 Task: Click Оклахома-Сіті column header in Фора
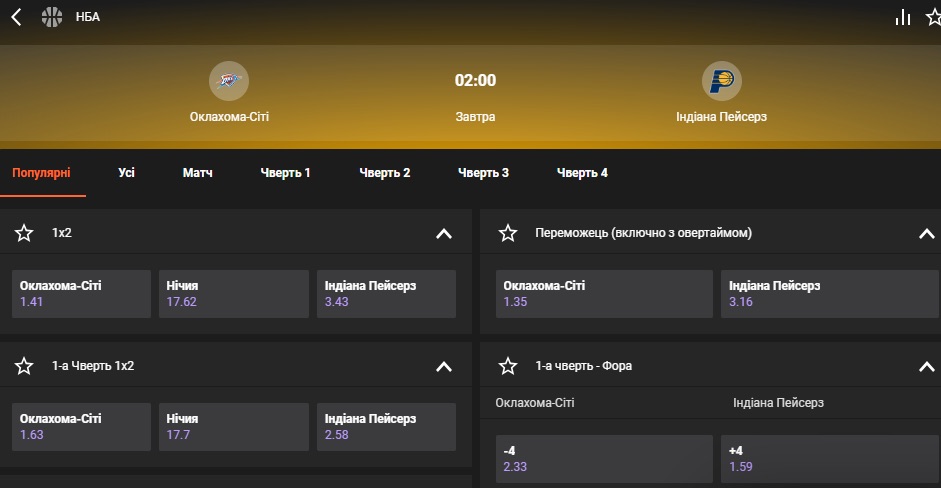(535, 403)
